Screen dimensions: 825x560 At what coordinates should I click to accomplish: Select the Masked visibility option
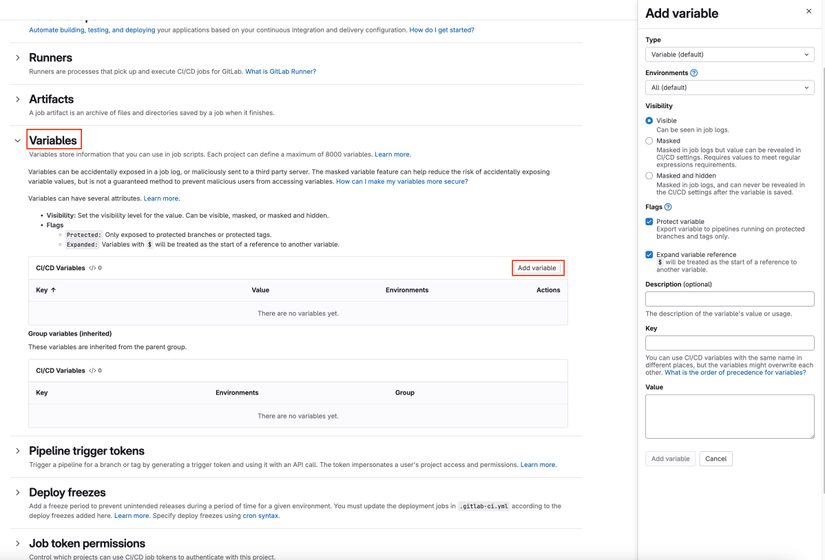coord(649,141)
